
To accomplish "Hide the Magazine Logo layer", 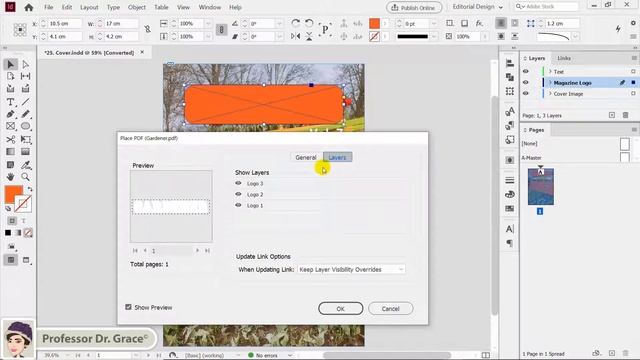I will 526,82.
